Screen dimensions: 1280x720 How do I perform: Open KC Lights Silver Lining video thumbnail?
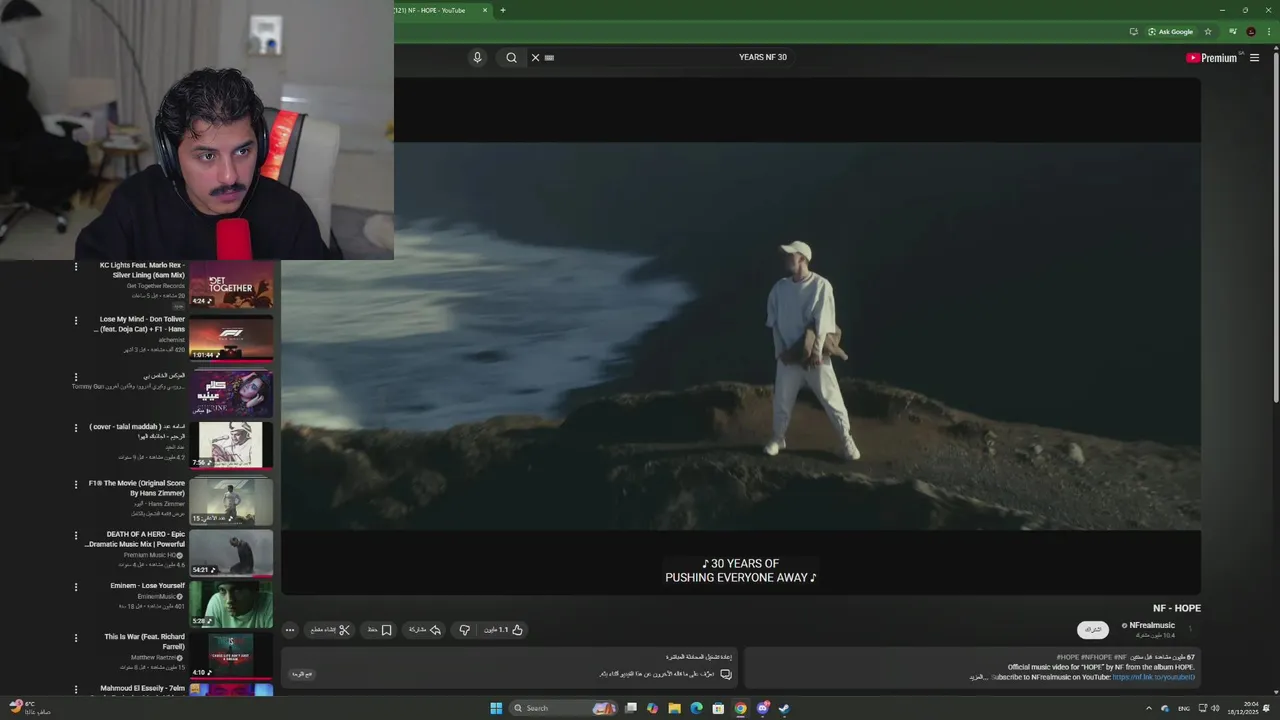[231, 284]
